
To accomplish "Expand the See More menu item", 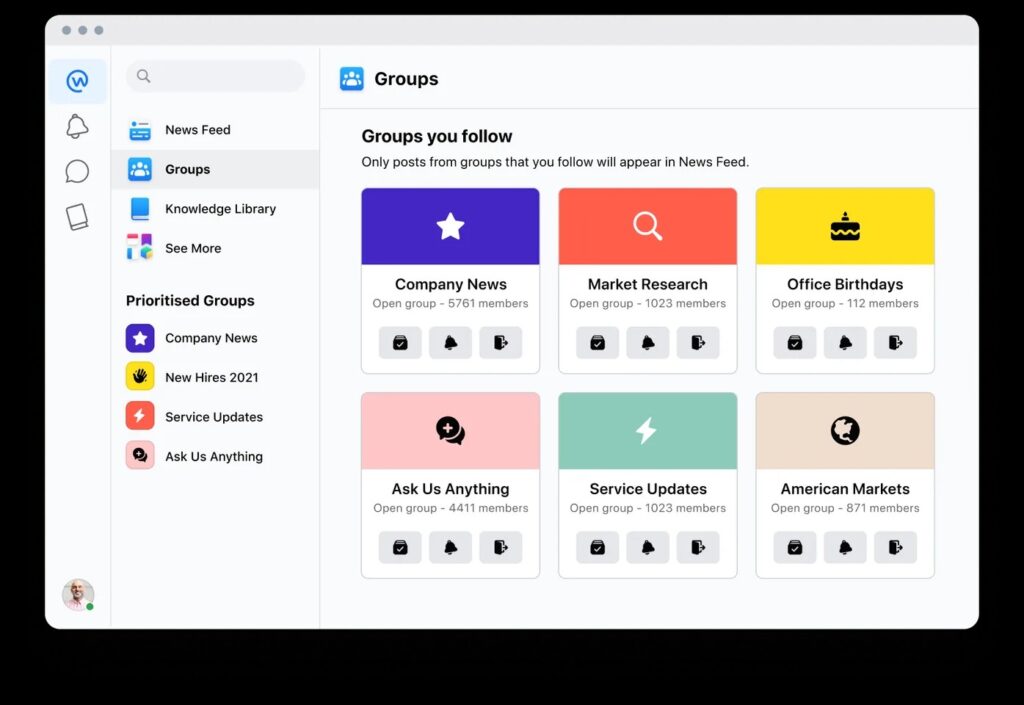I will (192, 248).
